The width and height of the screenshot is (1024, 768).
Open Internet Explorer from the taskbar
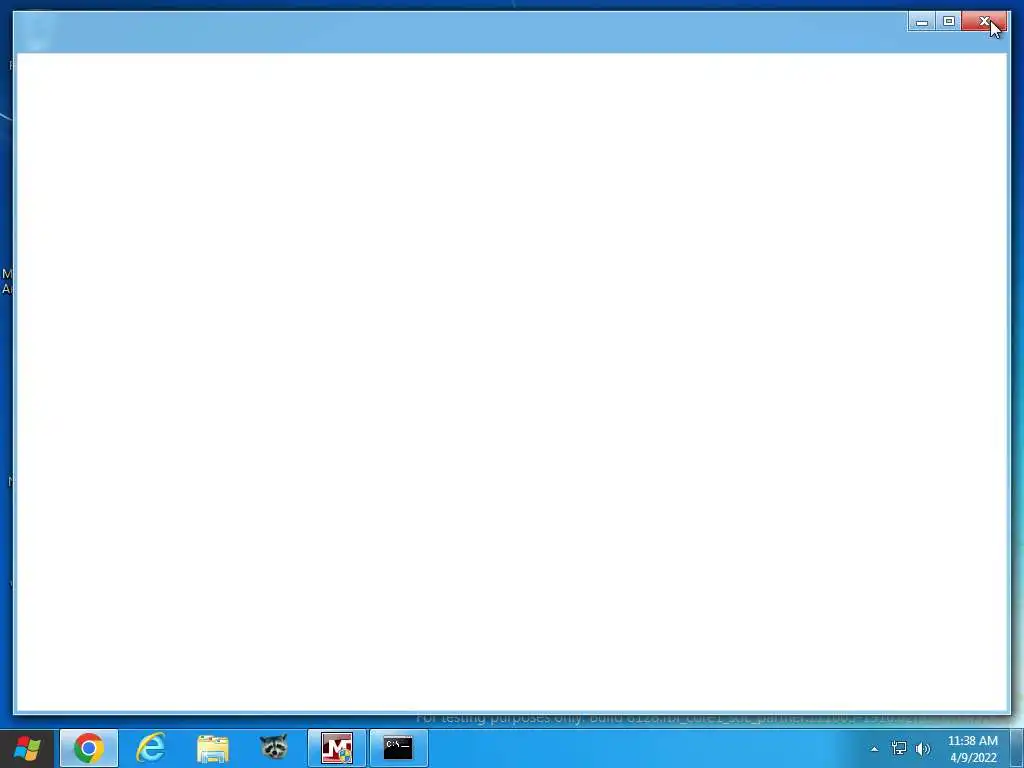(151, 748)
